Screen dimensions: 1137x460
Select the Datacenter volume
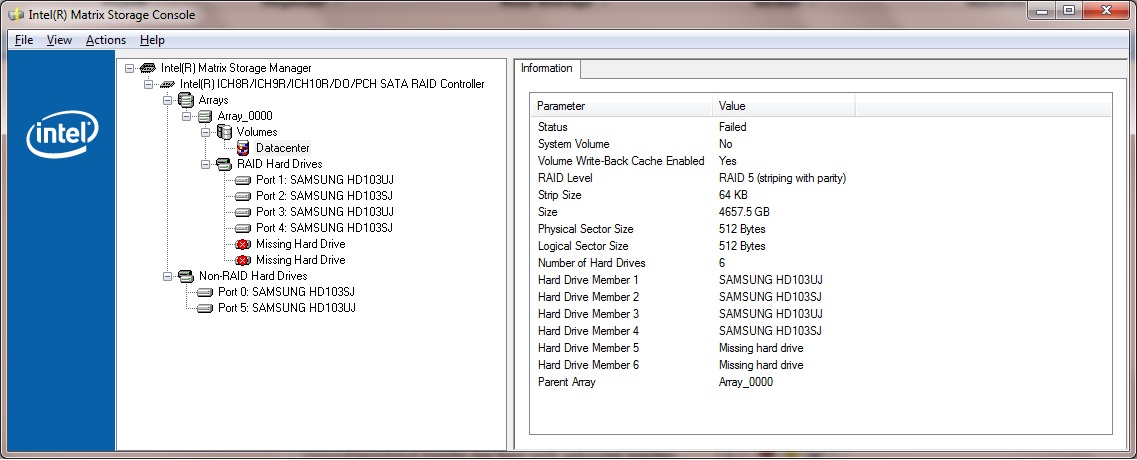point(283,148)
